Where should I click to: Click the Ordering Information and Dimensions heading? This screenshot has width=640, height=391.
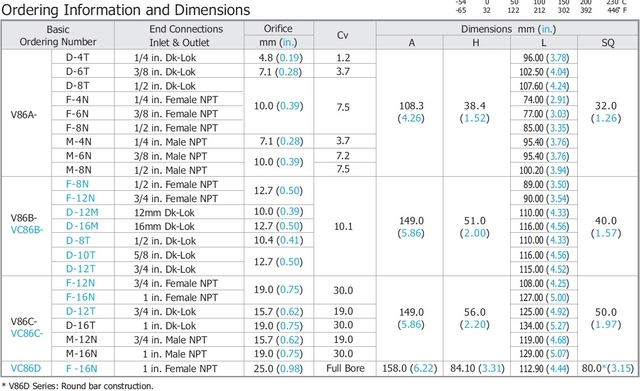point(126,10)
